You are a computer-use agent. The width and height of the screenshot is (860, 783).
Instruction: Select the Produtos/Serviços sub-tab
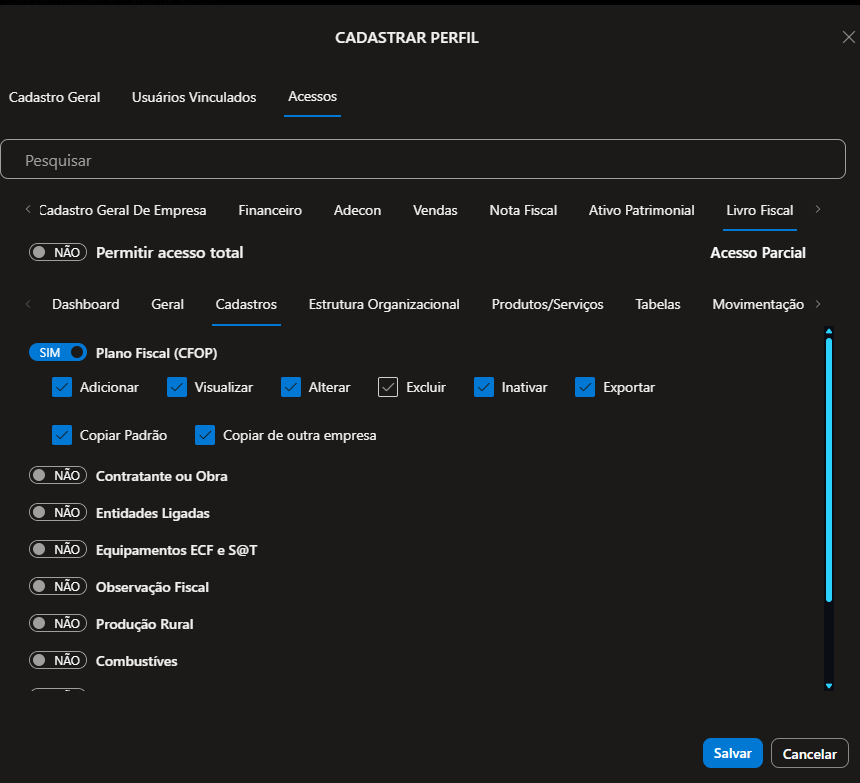coord(547,305)
